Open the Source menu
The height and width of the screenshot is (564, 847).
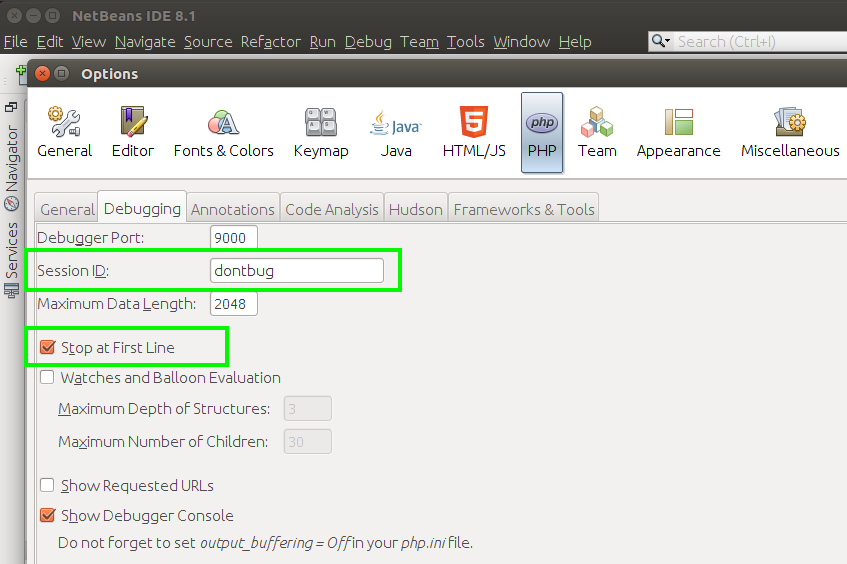[208, 42]
